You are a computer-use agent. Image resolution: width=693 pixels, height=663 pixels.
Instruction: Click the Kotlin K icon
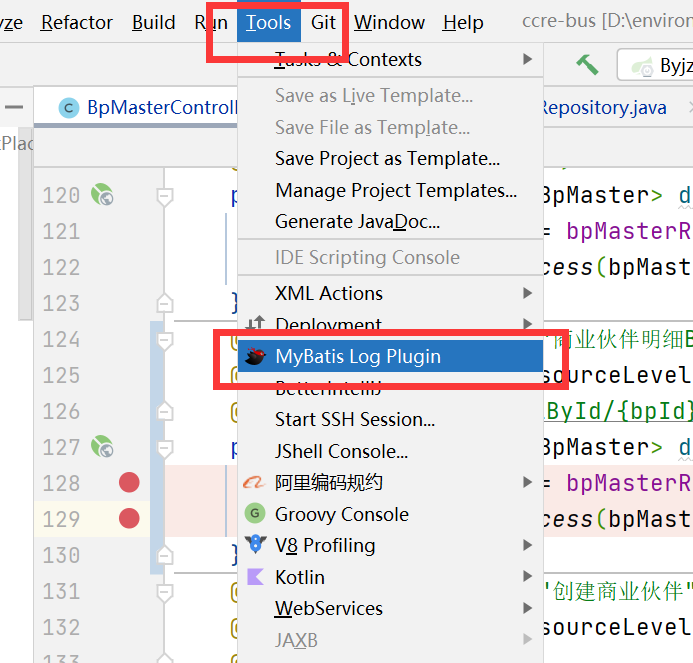coord(255,577)
